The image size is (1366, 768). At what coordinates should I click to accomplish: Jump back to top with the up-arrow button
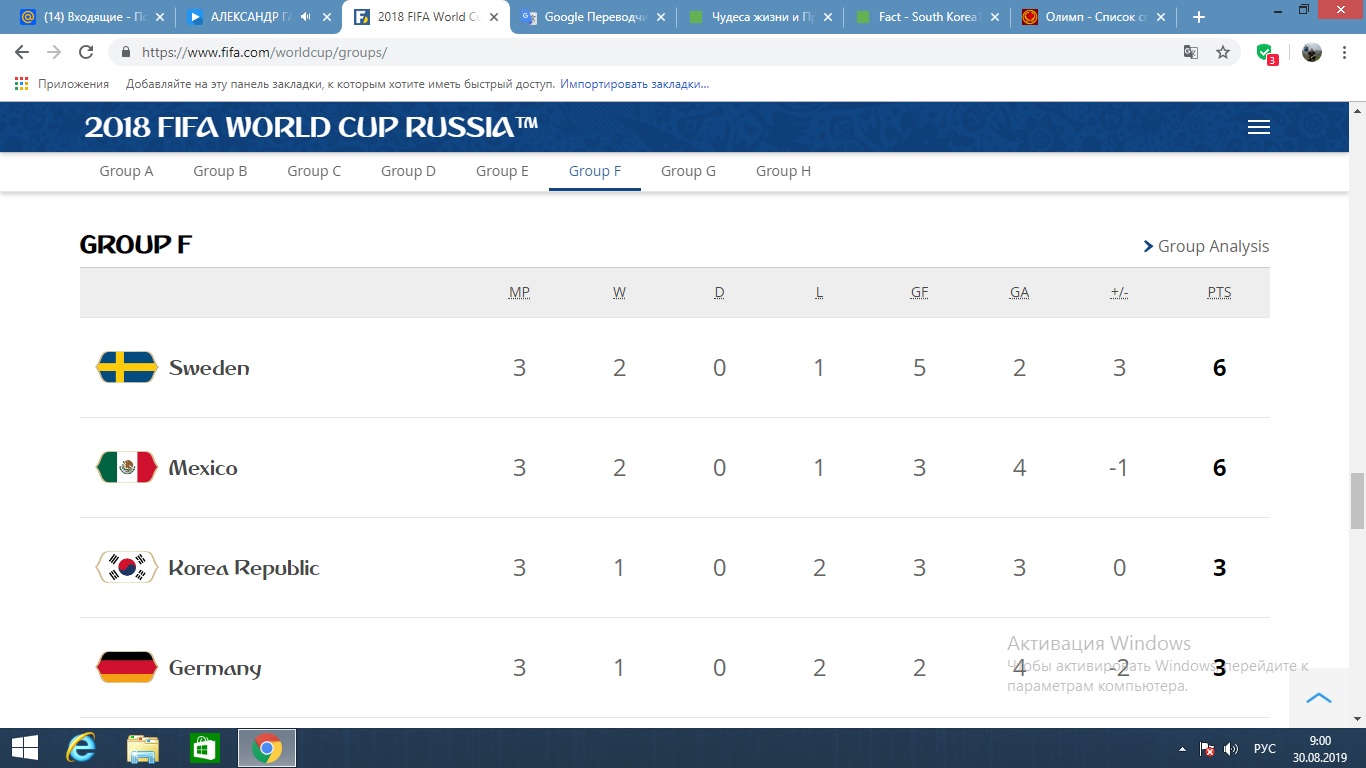click(1319, 698)
